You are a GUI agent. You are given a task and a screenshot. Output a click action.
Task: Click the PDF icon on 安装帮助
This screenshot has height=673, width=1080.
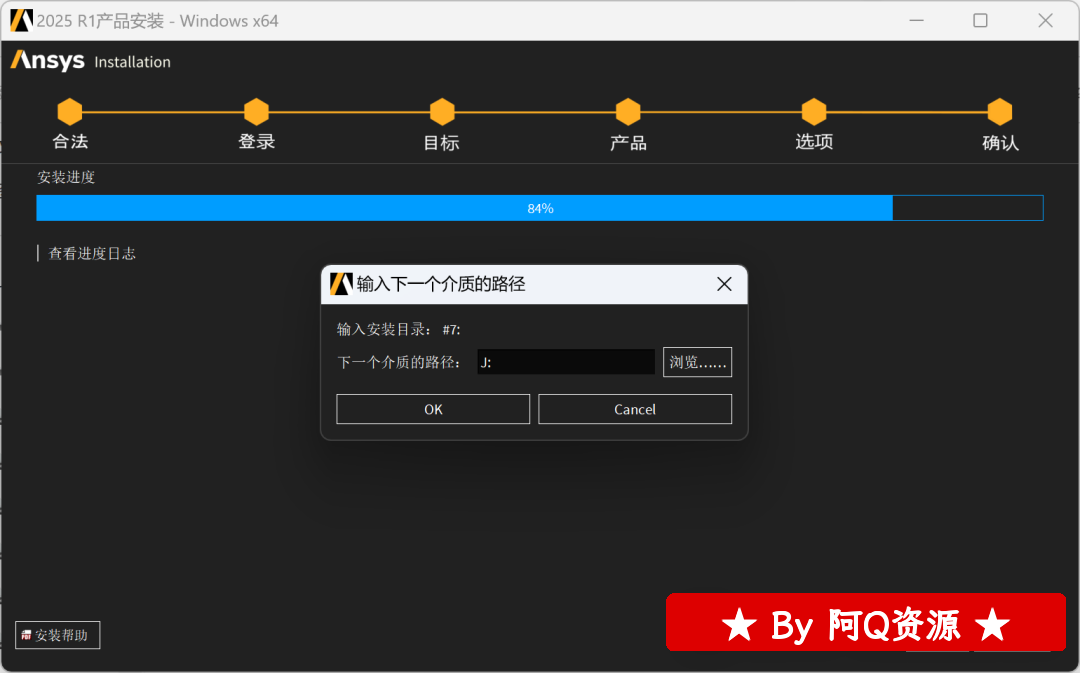[26, 635]
